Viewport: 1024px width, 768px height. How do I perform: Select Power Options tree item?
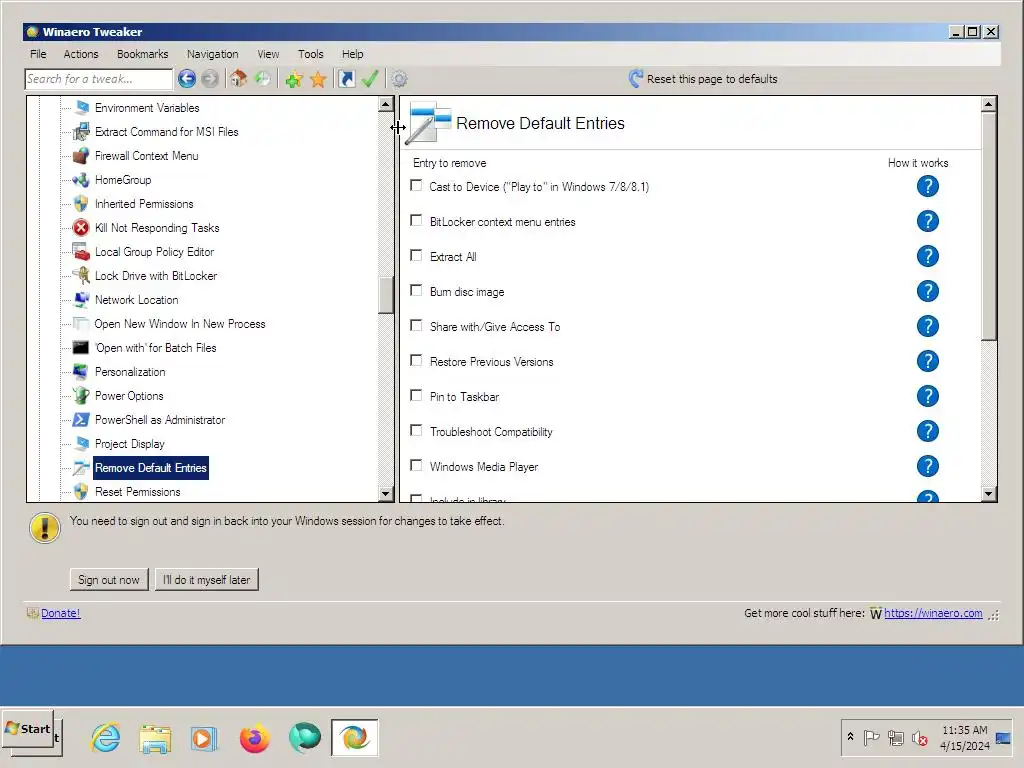[x=129, y=396]
